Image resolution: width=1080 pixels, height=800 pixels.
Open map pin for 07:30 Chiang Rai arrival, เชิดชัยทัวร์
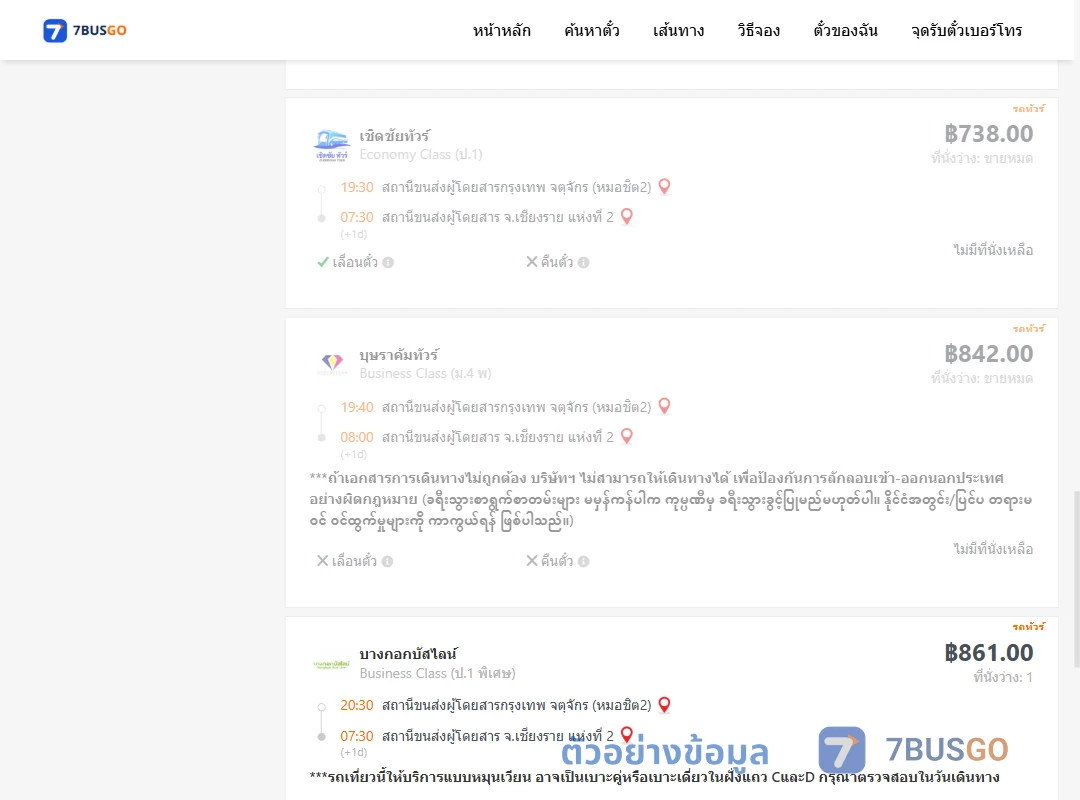(x=627, y=216)
